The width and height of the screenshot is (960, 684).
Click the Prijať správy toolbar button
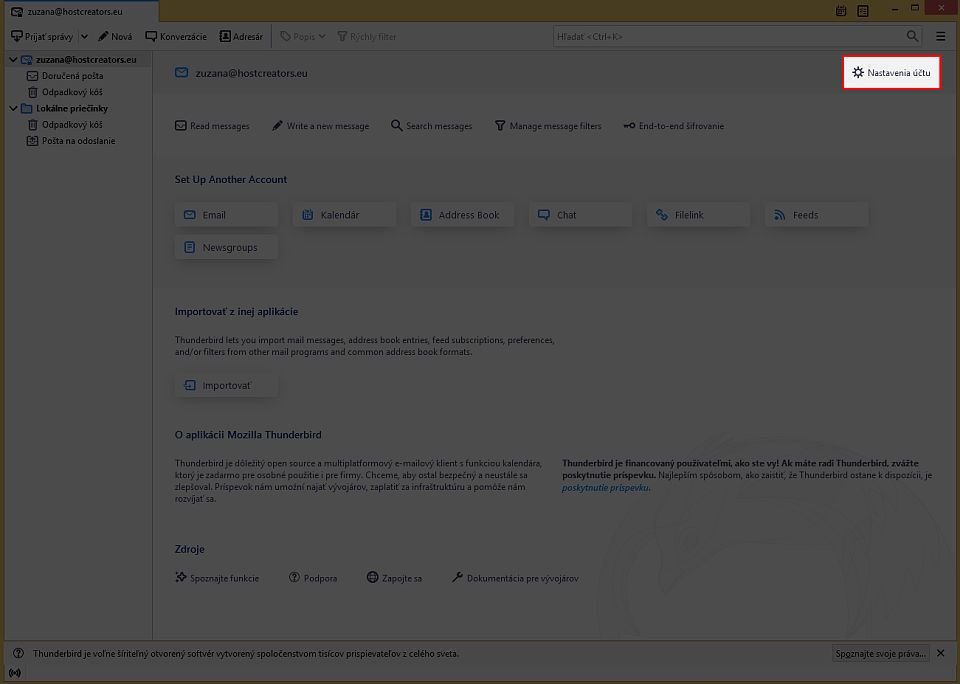pyautogui.click(x=42, y=37)
